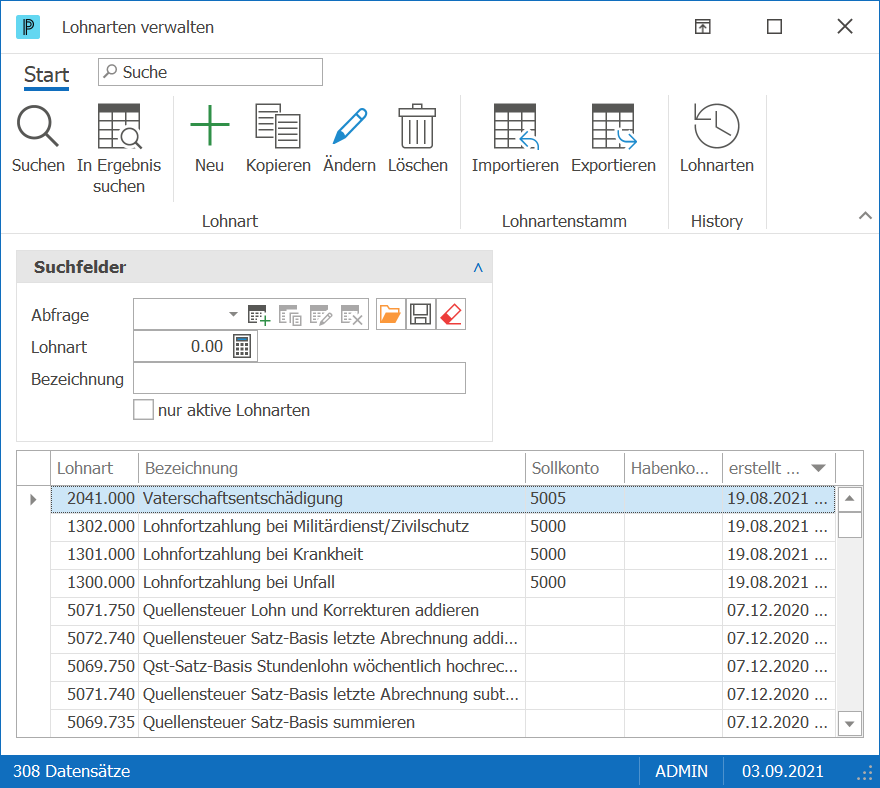Click row indicator arrow of Vaterschaftsentschädigung

pos(33,499)
